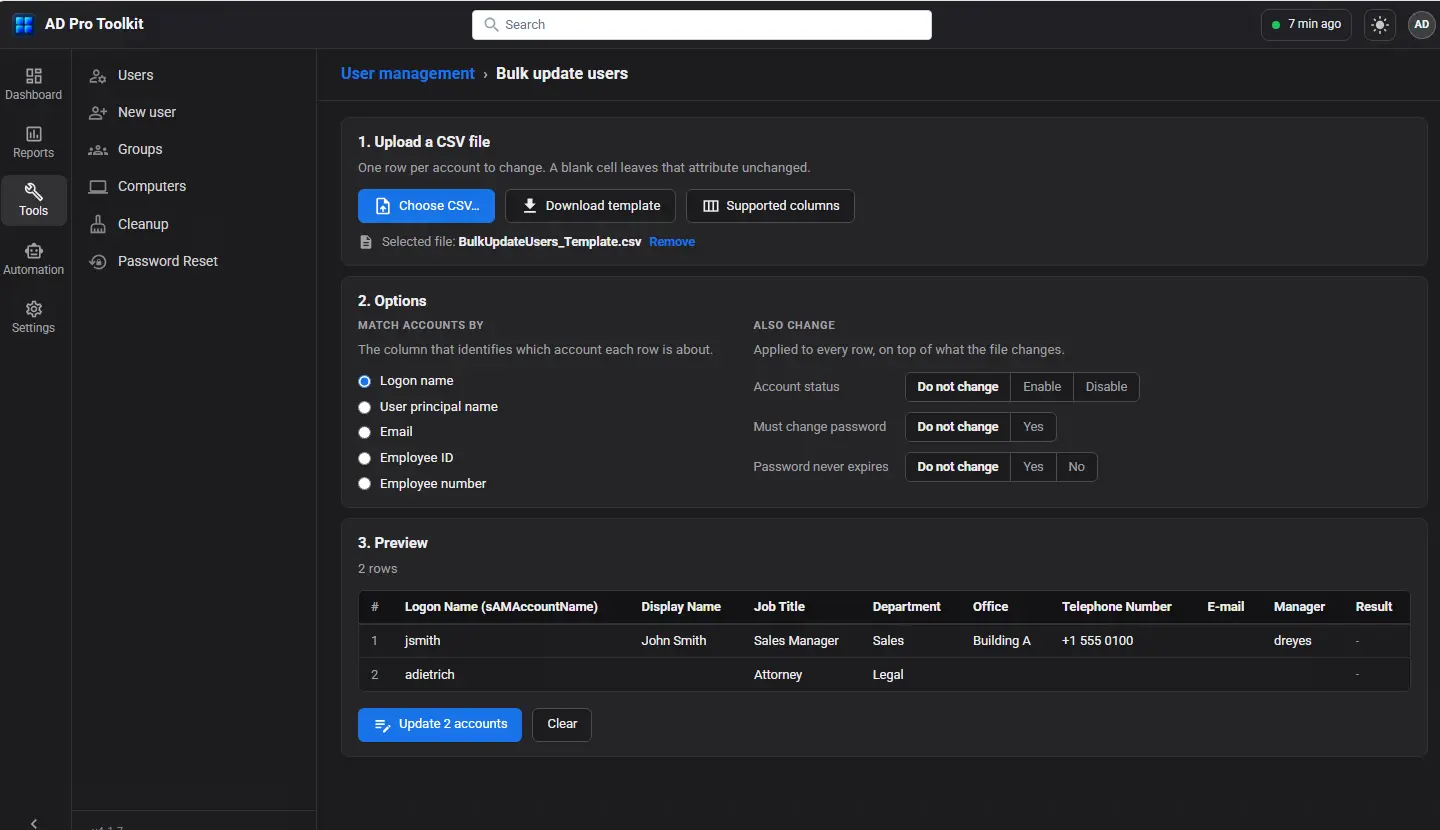Image resolution: width=1440 pixels, height=830 pixels.
Task: Click the Choose CSV... button
Action: (426, 206)
